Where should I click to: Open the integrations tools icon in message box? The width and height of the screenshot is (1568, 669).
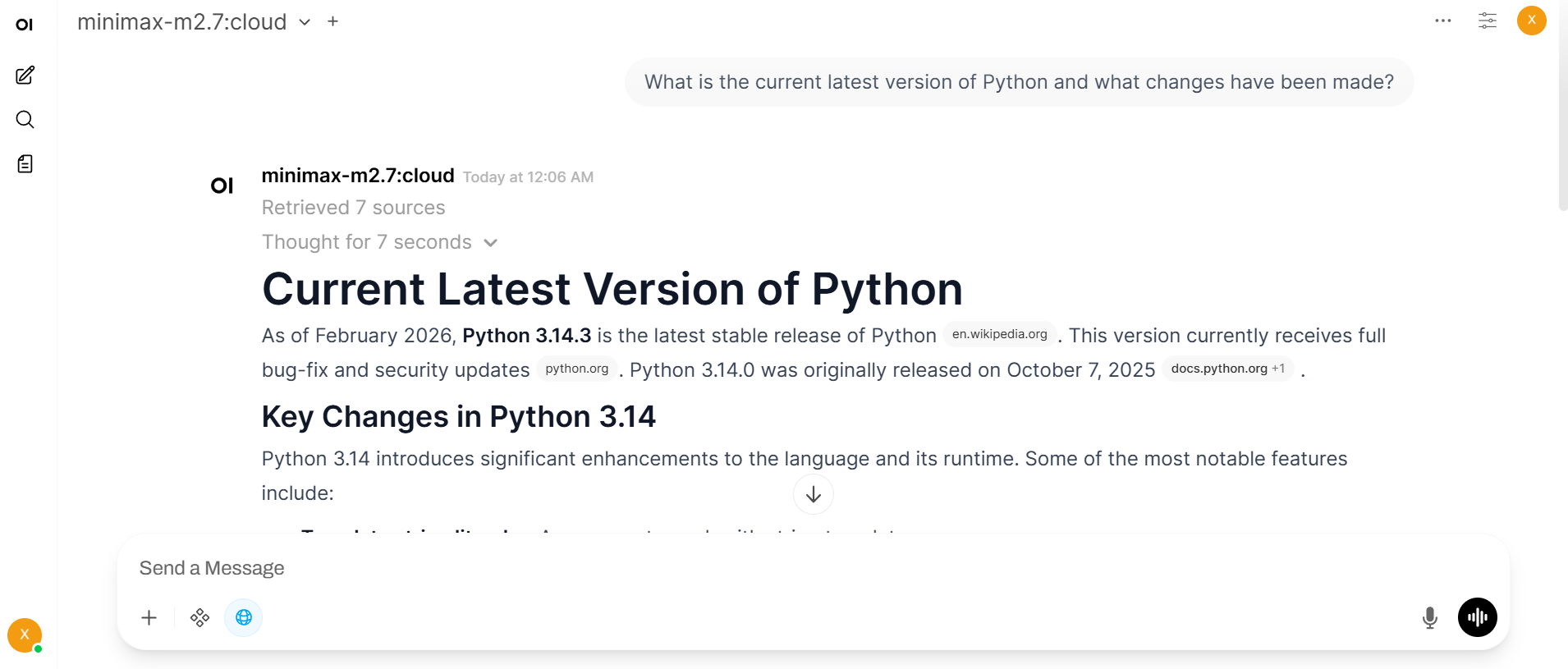point(199,617)
